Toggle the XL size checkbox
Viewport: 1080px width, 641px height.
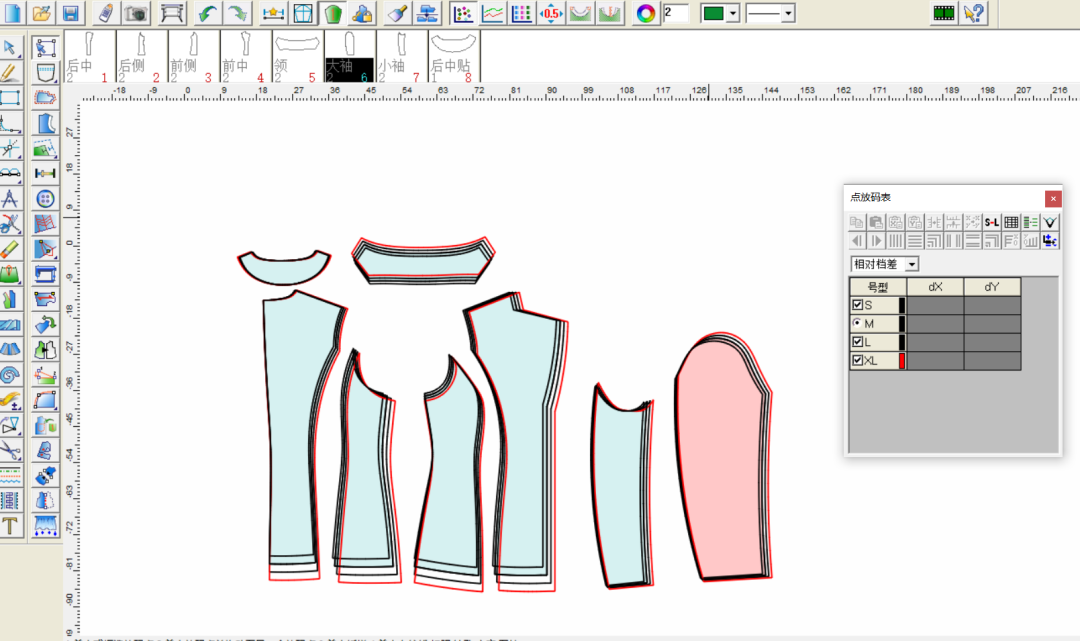pos(857,361)
